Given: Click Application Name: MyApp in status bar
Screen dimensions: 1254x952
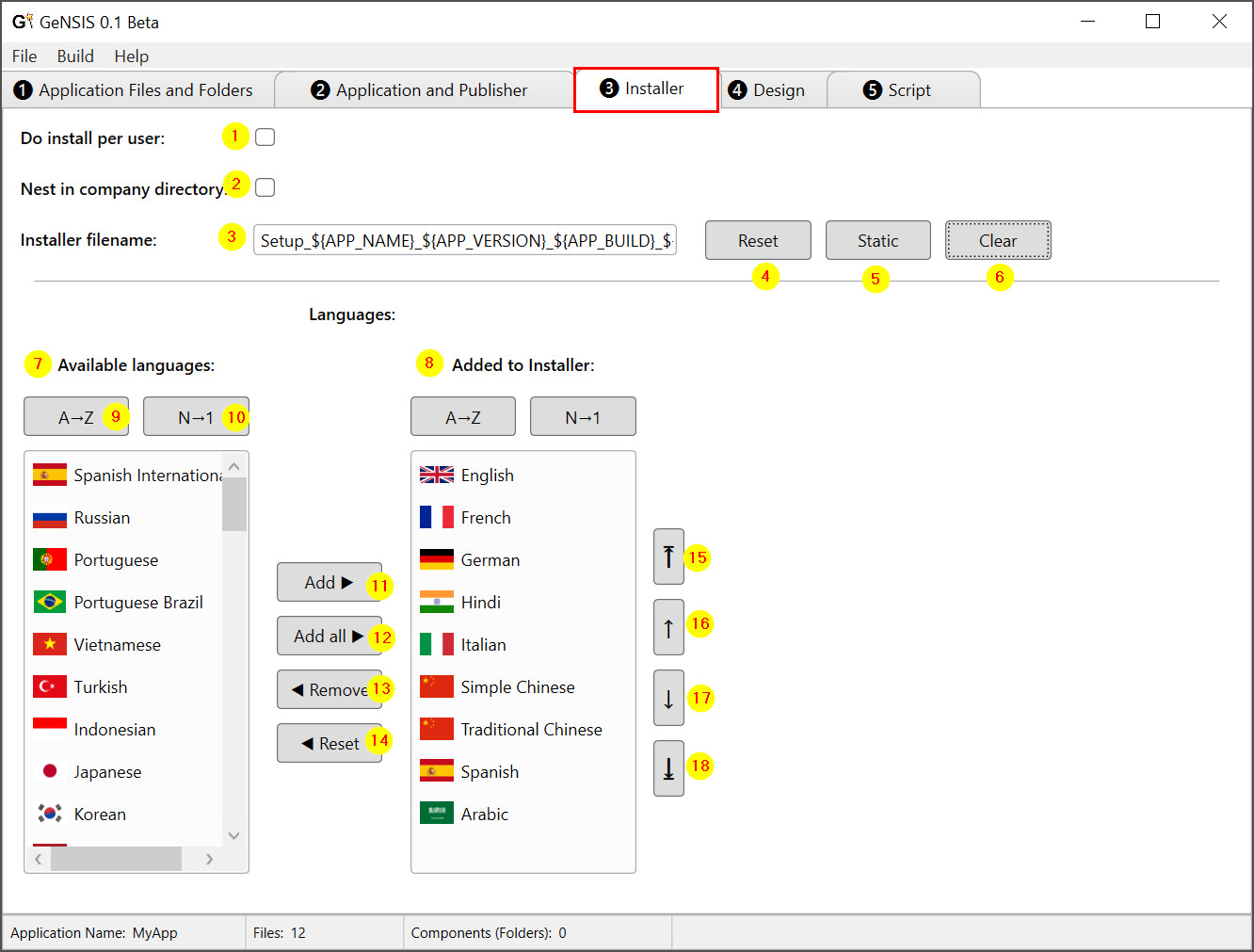Looking at the screenshot, I should (94, 932).
